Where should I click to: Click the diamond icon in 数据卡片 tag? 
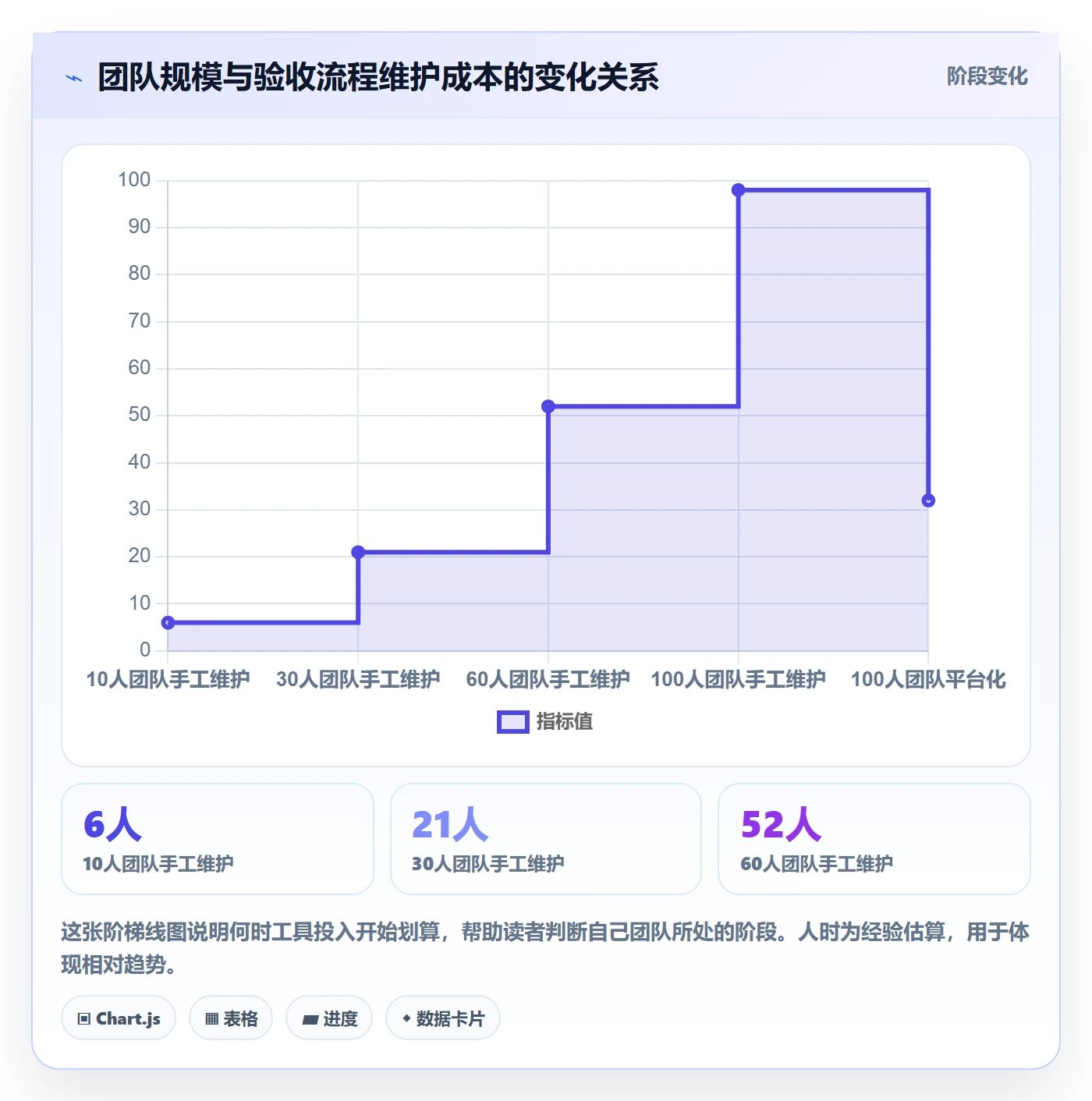tap(406, 1018)
